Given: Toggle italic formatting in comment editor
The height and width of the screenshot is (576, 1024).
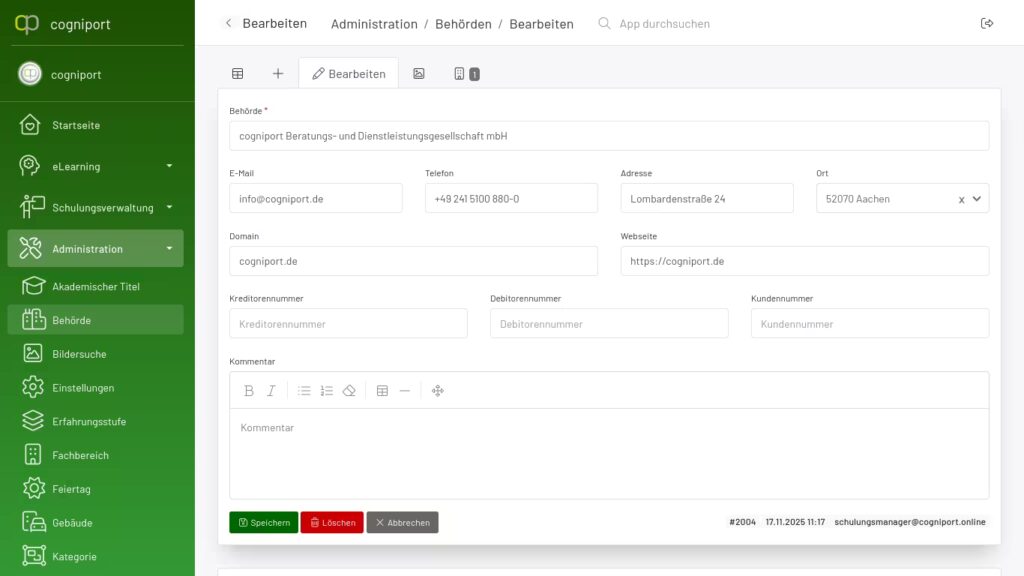Looking at the screenshot, I should (271, 391).
